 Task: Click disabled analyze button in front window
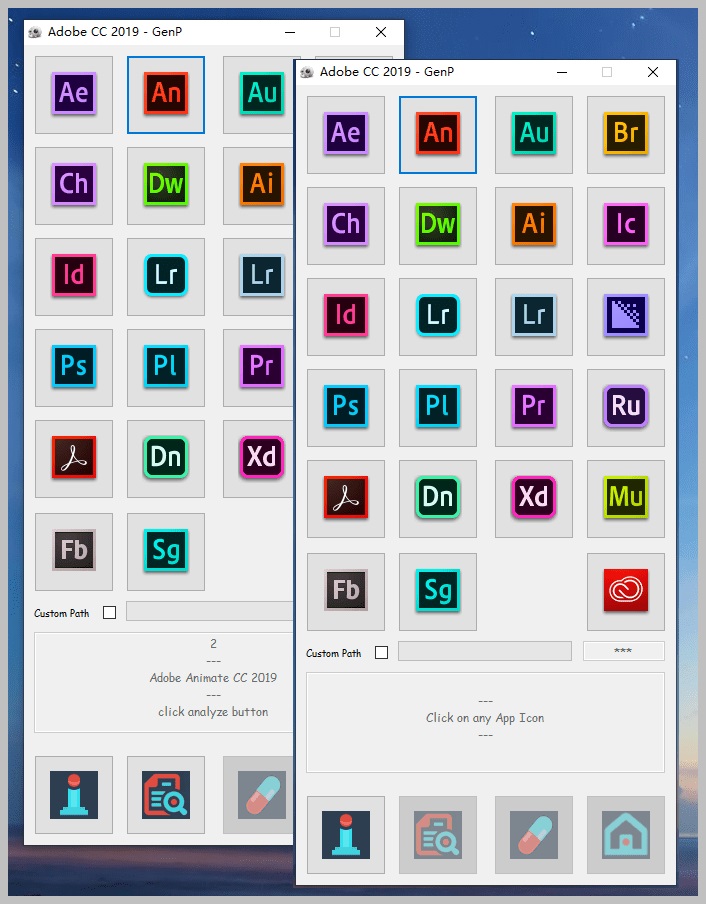coord(438,835)
